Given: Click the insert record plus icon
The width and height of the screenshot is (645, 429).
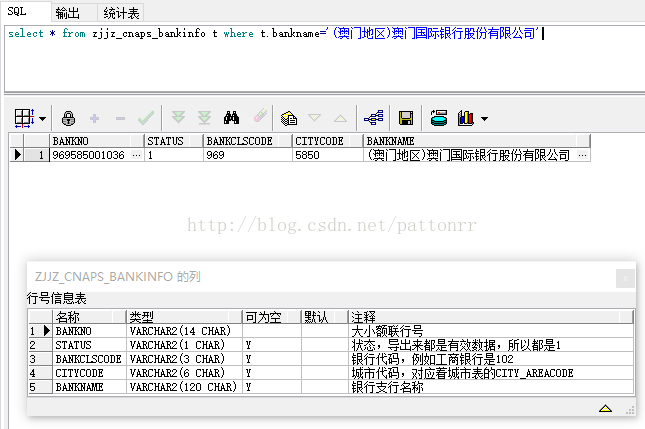Looking at the screenshot, I should pyautogui.click(x=94, y=118).
